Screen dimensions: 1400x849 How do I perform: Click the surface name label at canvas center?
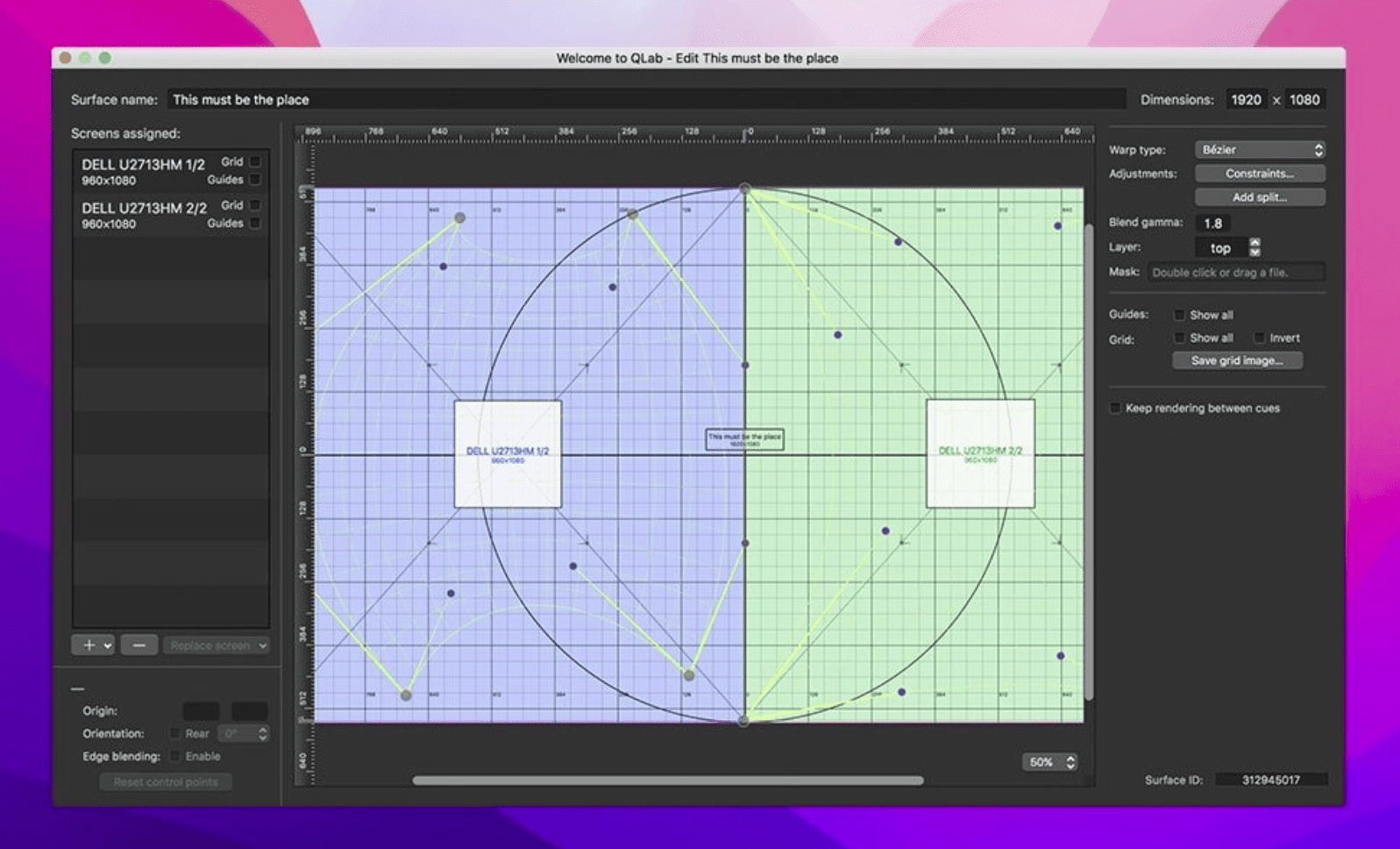[744, 439]
